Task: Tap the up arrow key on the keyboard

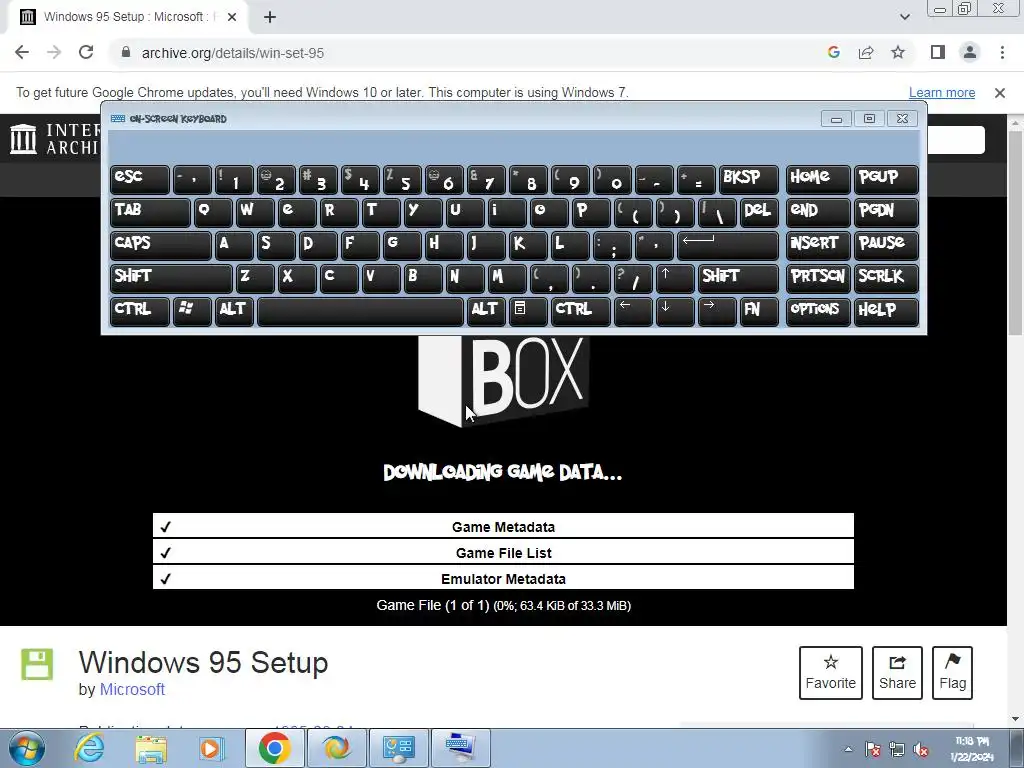Action: 675,278
